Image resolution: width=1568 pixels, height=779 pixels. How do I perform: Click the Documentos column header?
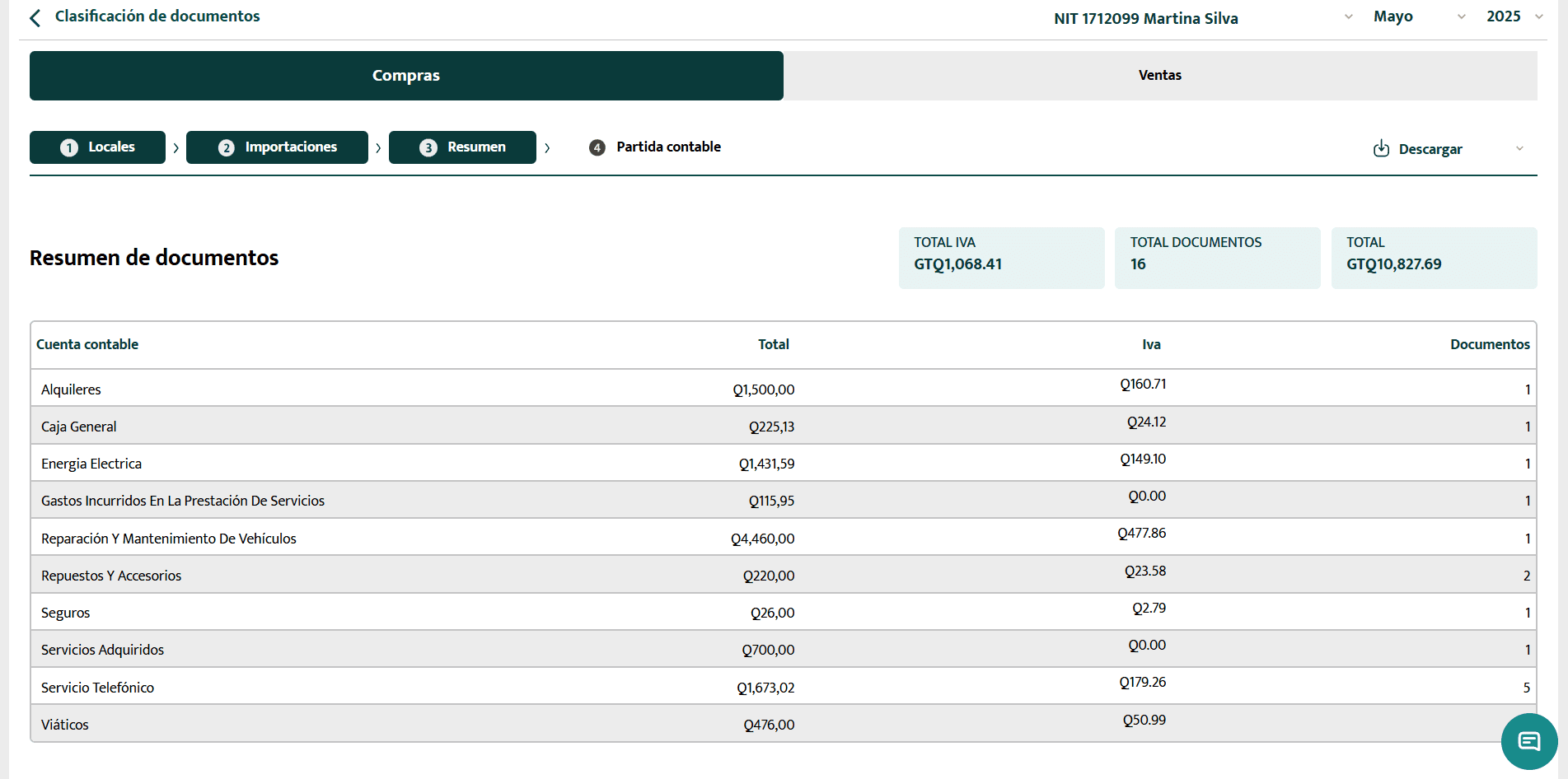click(x=1490, y=344)
